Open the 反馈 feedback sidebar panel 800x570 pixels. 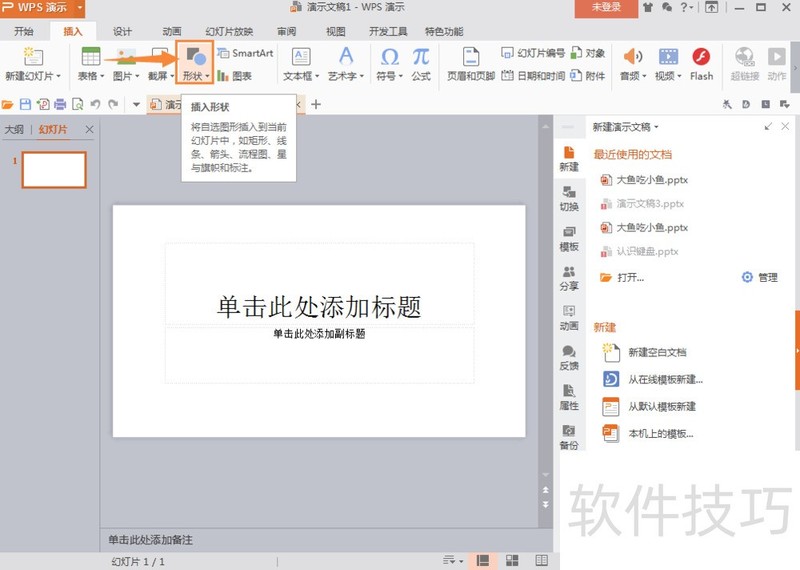click(569, 358)
